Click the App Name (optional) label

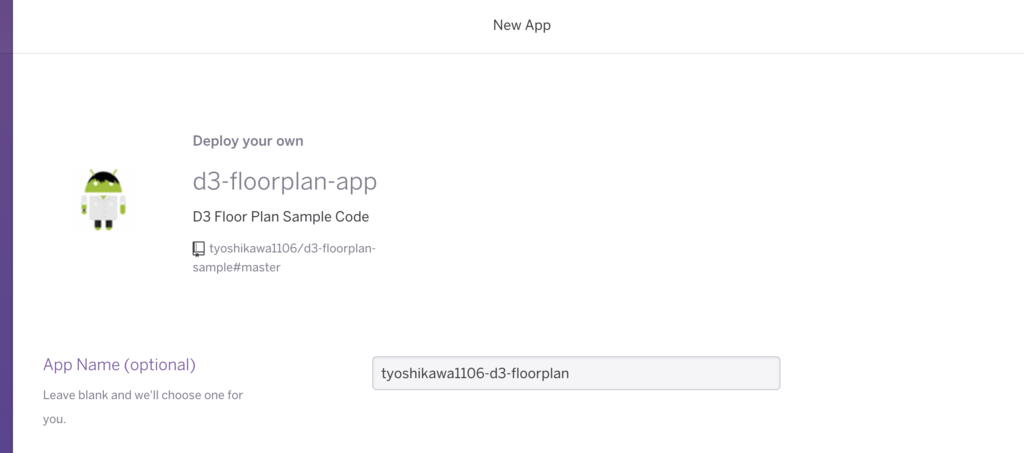coord(120,364)
